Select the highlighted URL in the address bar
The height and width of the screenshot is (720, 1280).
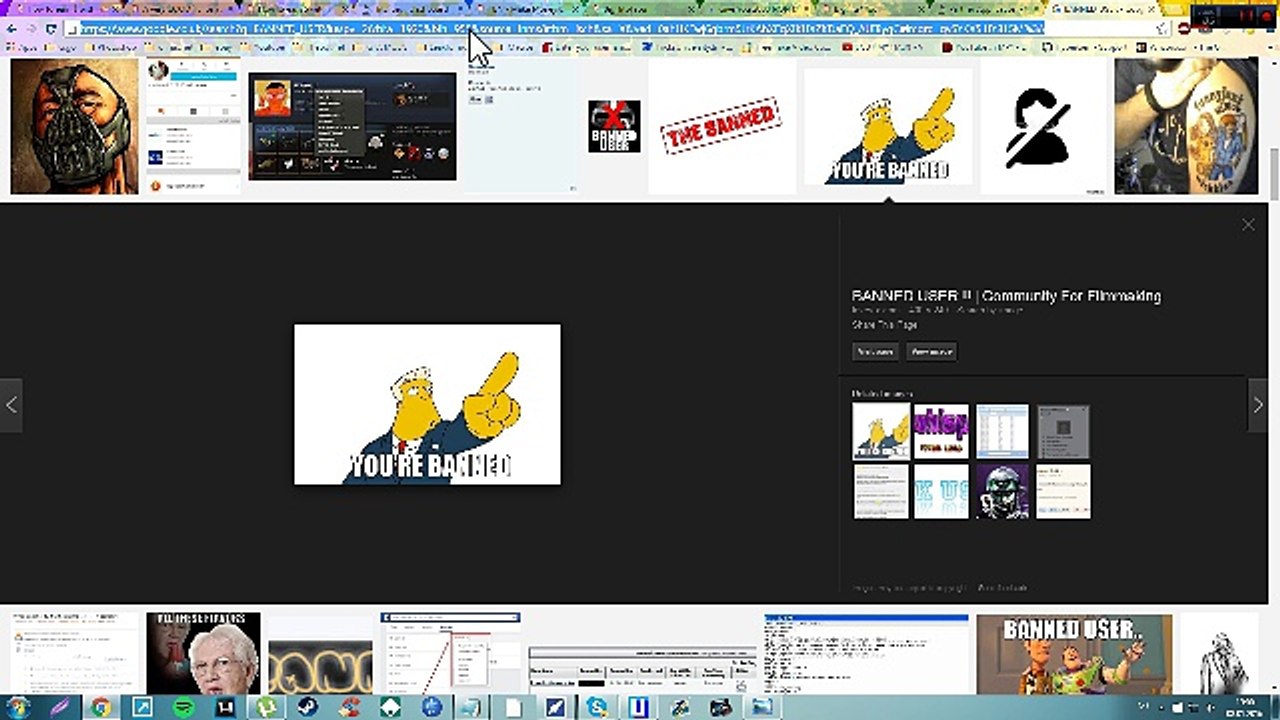(x=562, y=29)
